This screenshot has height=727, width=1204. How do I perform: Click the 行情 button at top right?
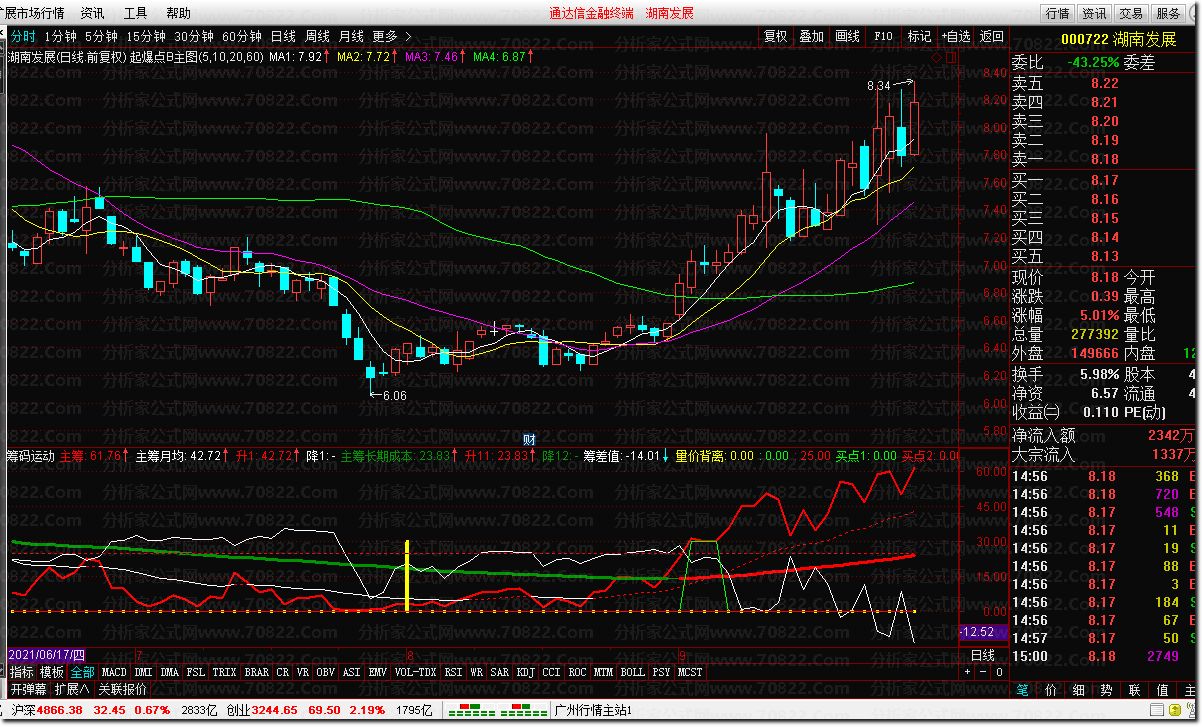coord(1058,13)
